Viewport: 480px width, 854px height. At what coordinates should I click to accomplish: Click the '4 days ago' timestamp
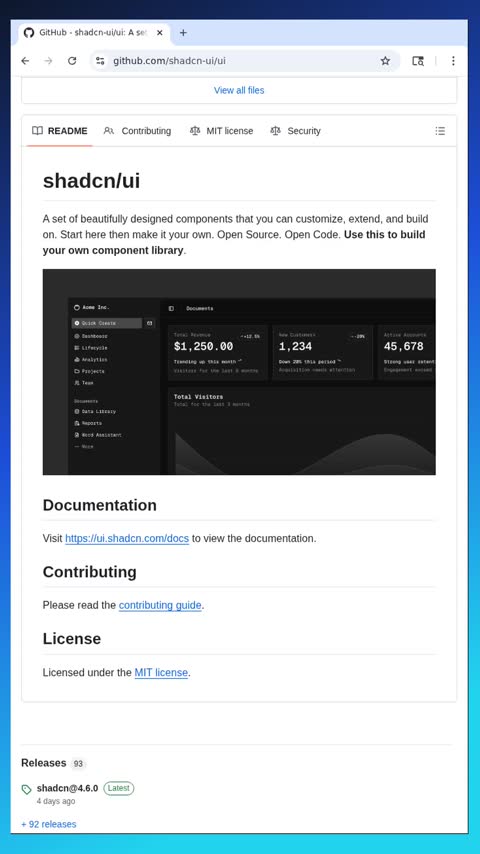point(56,801)
